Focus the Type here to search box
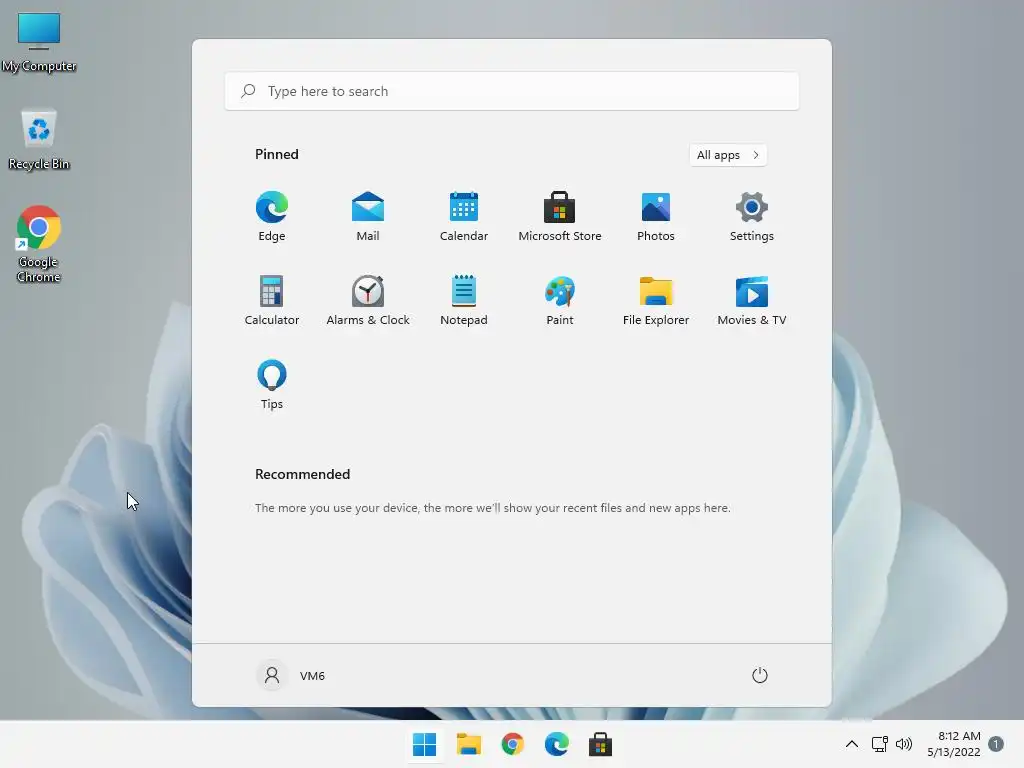 coord(511,91)
